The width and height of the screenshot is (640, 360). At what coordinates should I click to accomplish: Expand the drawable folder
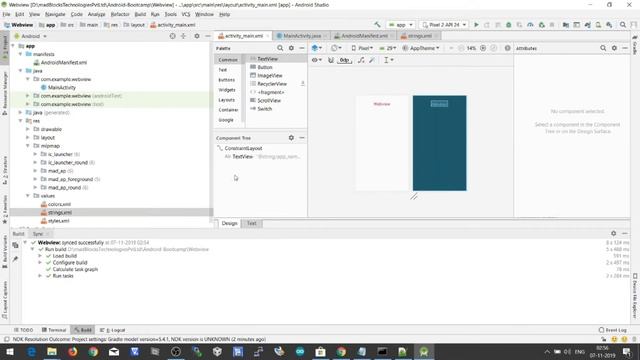[28, 129]
